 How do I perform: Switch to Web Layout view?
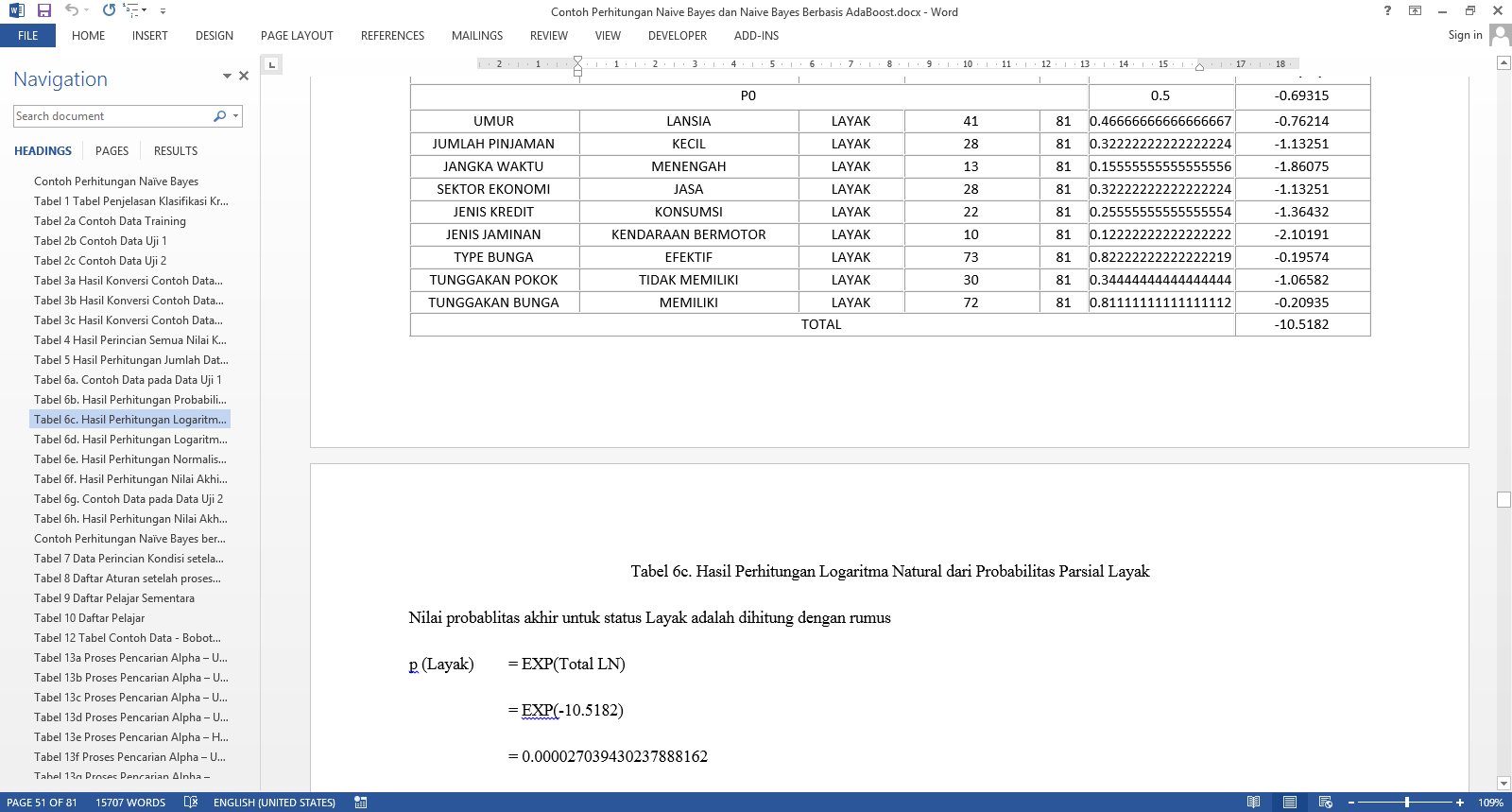tap(1325, 802)
